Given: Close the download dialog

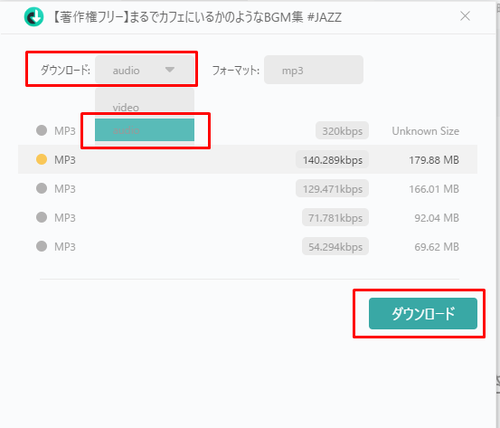Looking at the screenshot, I should [x=465, y=16].
